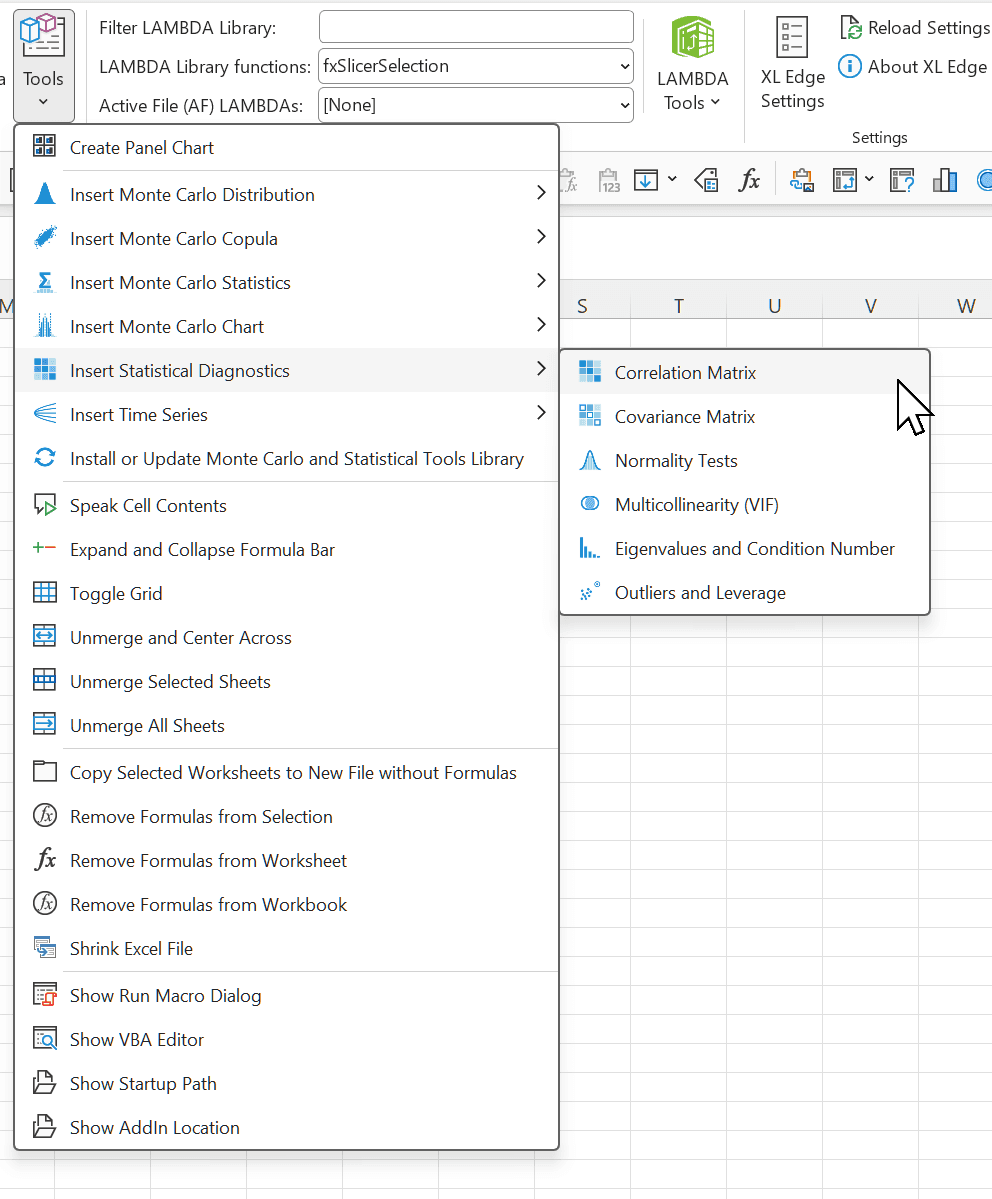
Task: Click the Shrink Excel File icon
Action: click(x=45, y=947)
